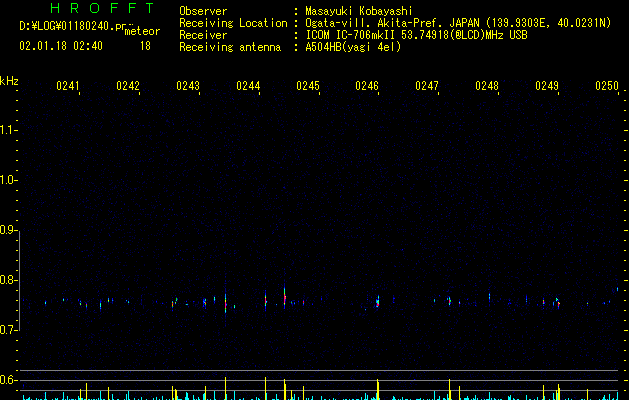This screenshot has width=629, height=400.
Task: Click the Receiving antenna label
Action: [x=230, y=47]
